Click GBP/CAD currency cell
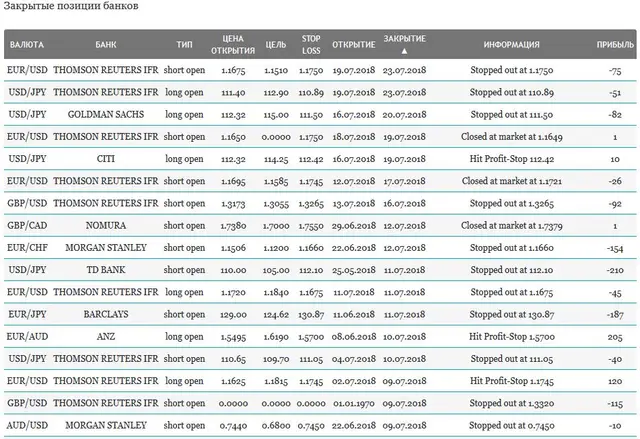Screen dimensions: 640x439 pos(27,225)
